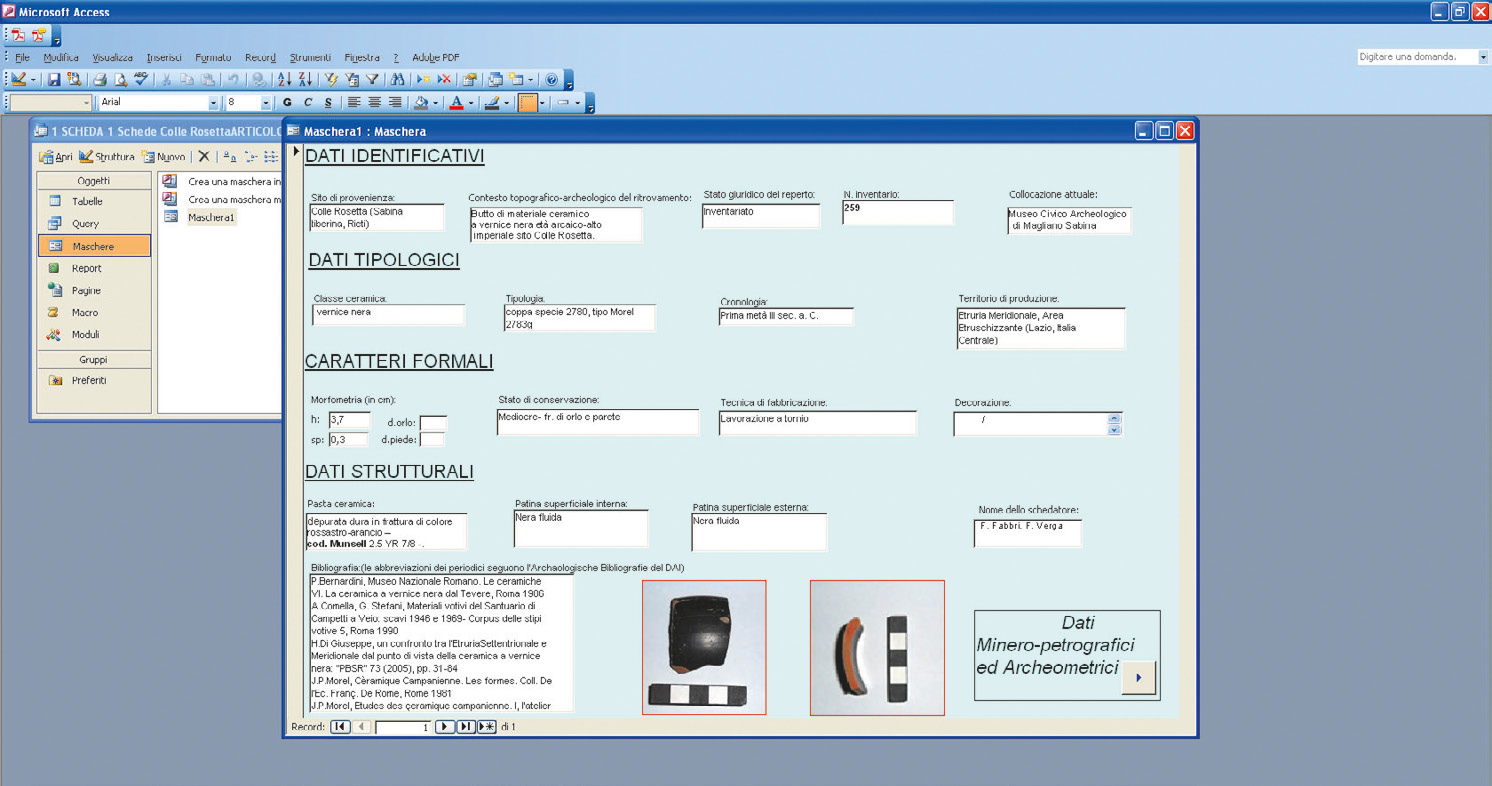
Task: Click the pottery sherd front photo
Action: pyautogui.click(x=704, y=647)
